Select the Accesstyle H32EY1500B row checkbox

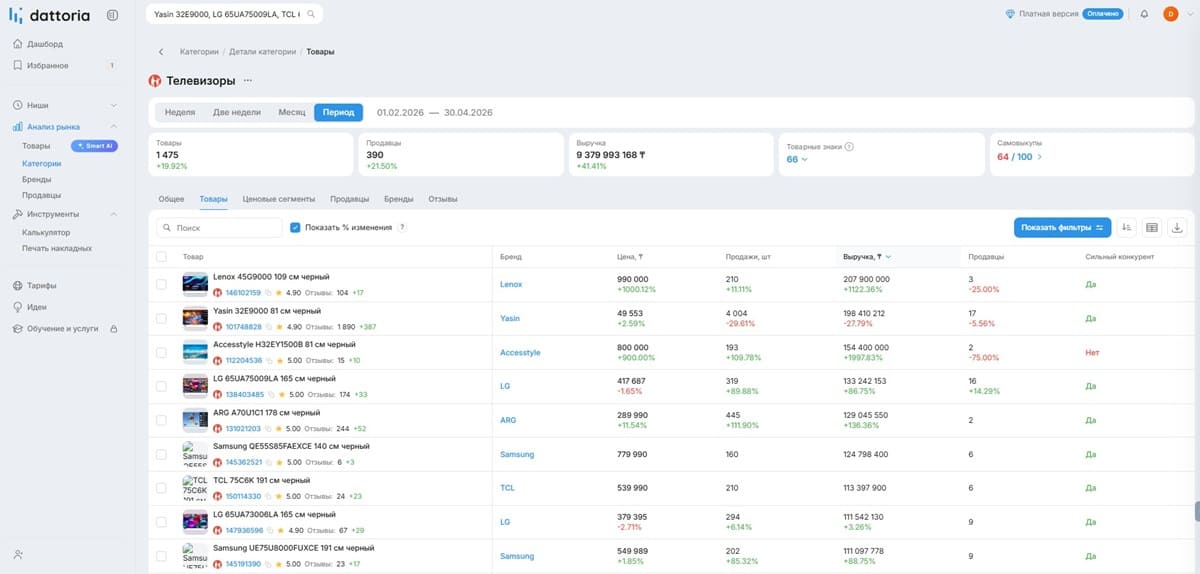click(x=162, y=352)
